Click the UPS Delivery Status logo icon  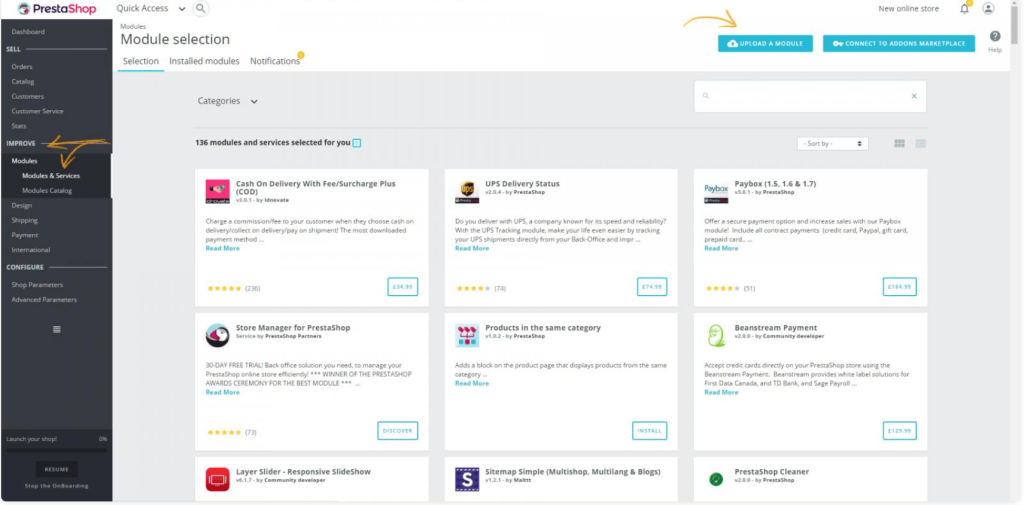(467, 191)
